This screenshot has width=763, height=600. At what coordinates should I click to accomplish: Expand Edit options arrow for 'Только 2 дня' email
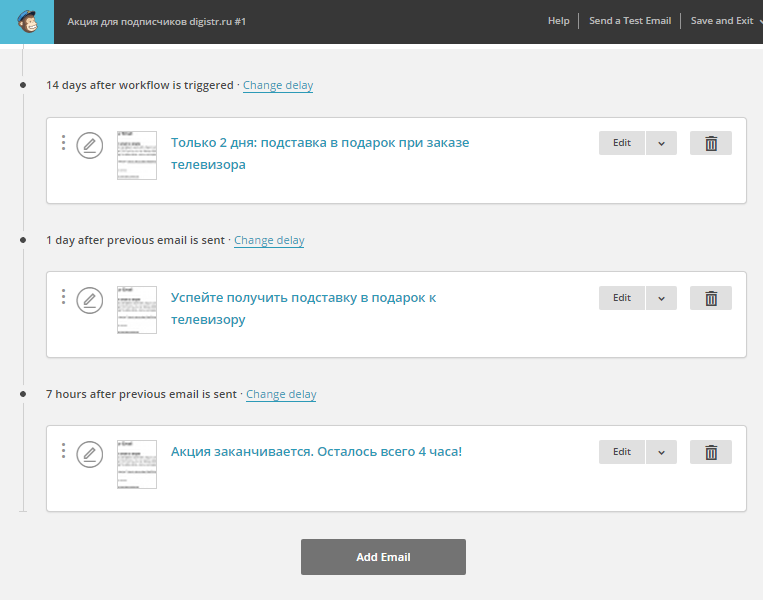[661, 143]
